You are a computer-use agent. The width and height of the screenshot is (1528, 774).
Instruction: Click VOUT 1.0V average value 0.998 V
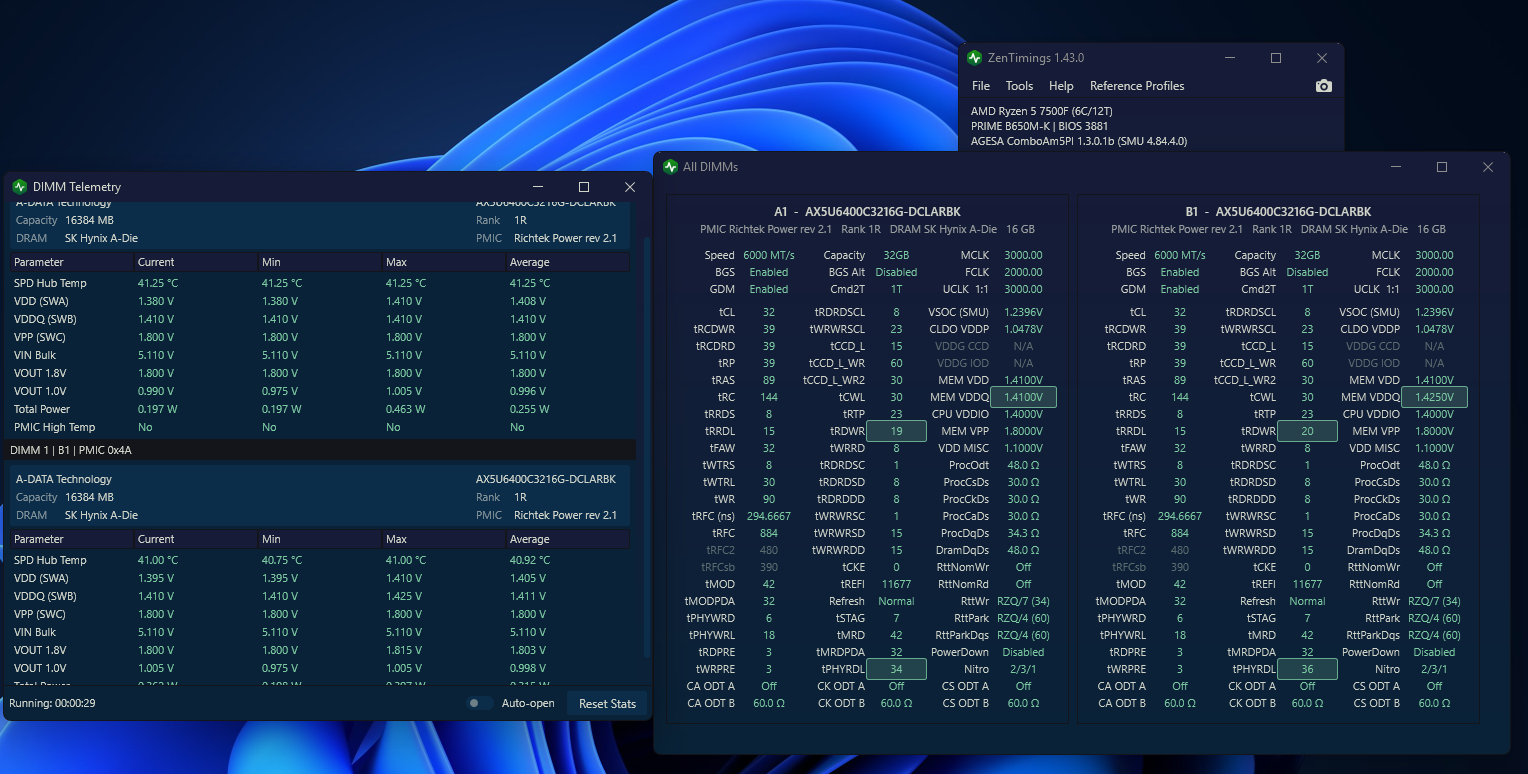(x=527, y=668)
